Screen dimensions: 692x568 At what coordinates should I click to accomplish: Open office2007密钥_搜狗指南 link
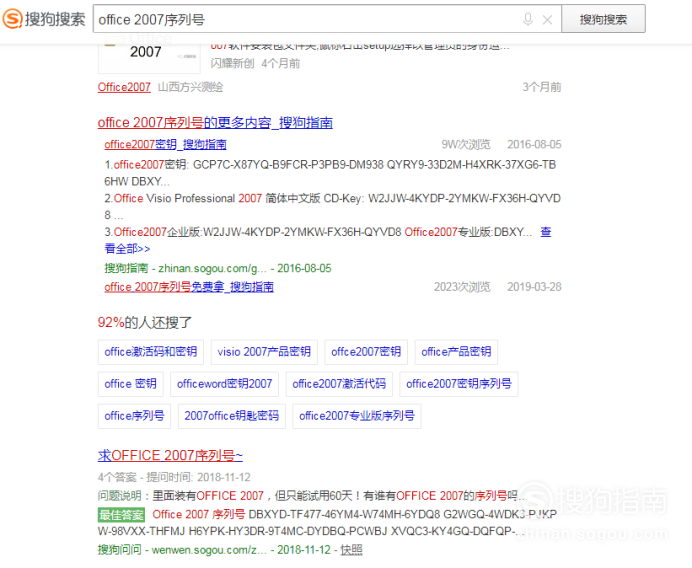tap(165, 144)
